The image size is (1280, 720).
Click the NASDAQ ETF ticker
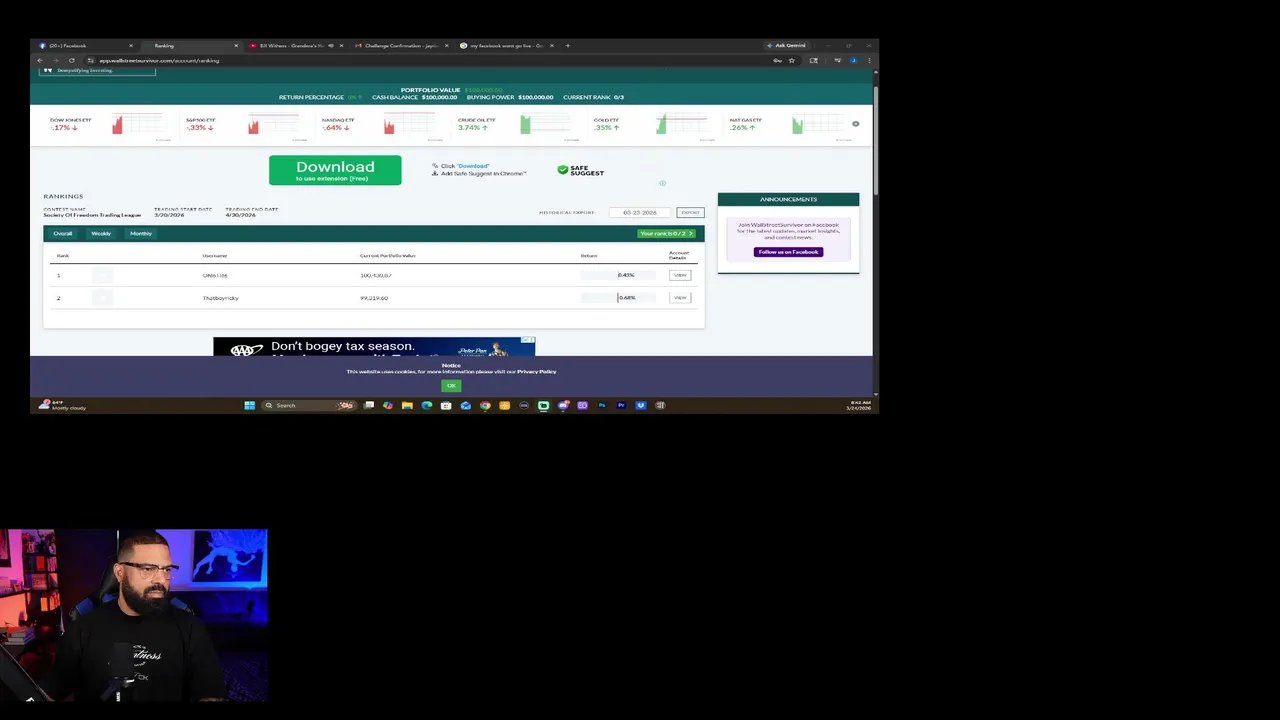tap(338, 124)
